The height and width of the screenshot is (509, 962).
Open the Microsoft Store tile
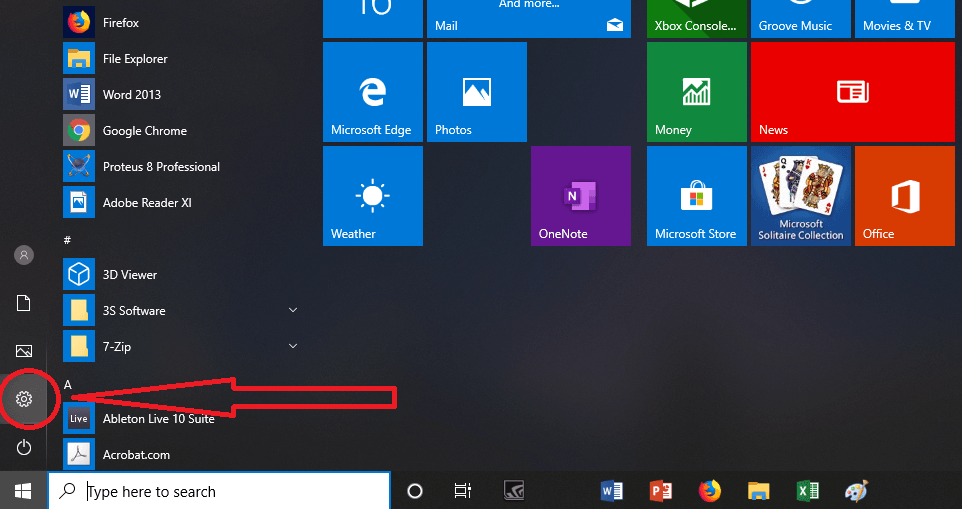pos(697,196)
